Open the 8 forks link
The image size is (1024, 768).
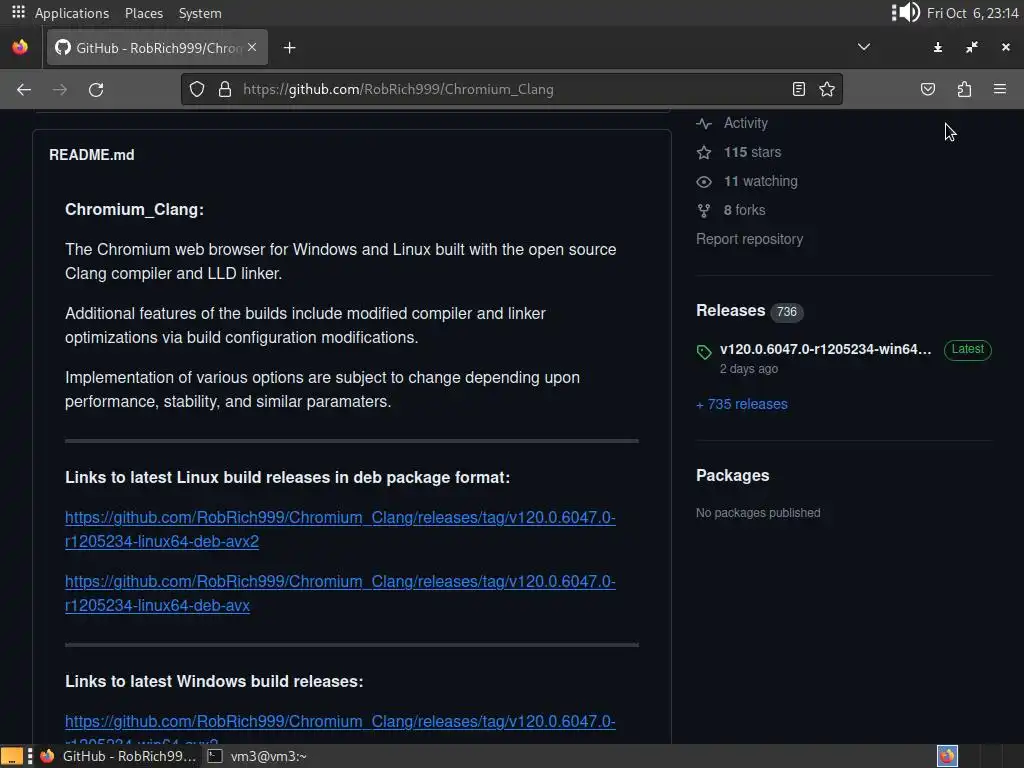(744, 210)
